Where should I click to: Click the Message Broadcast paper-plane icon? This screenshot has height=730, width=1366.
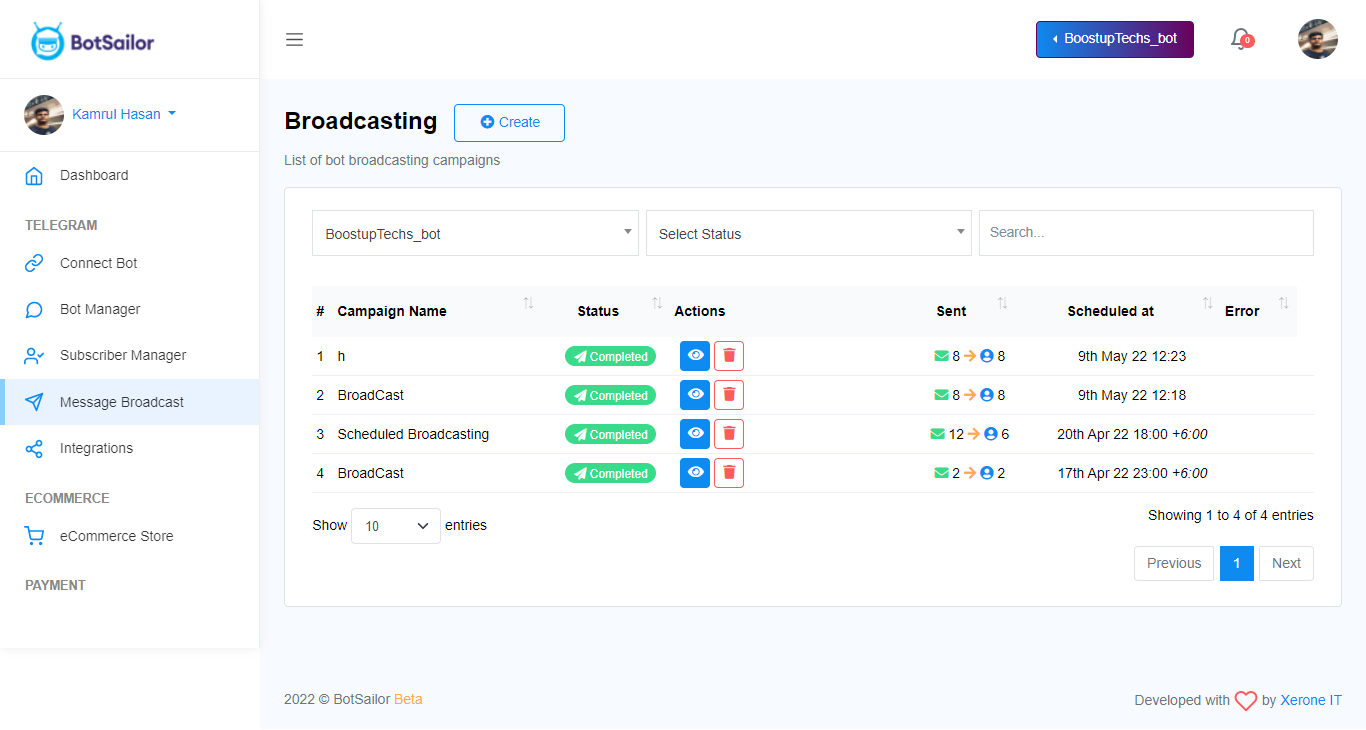[x=34, y=402]
